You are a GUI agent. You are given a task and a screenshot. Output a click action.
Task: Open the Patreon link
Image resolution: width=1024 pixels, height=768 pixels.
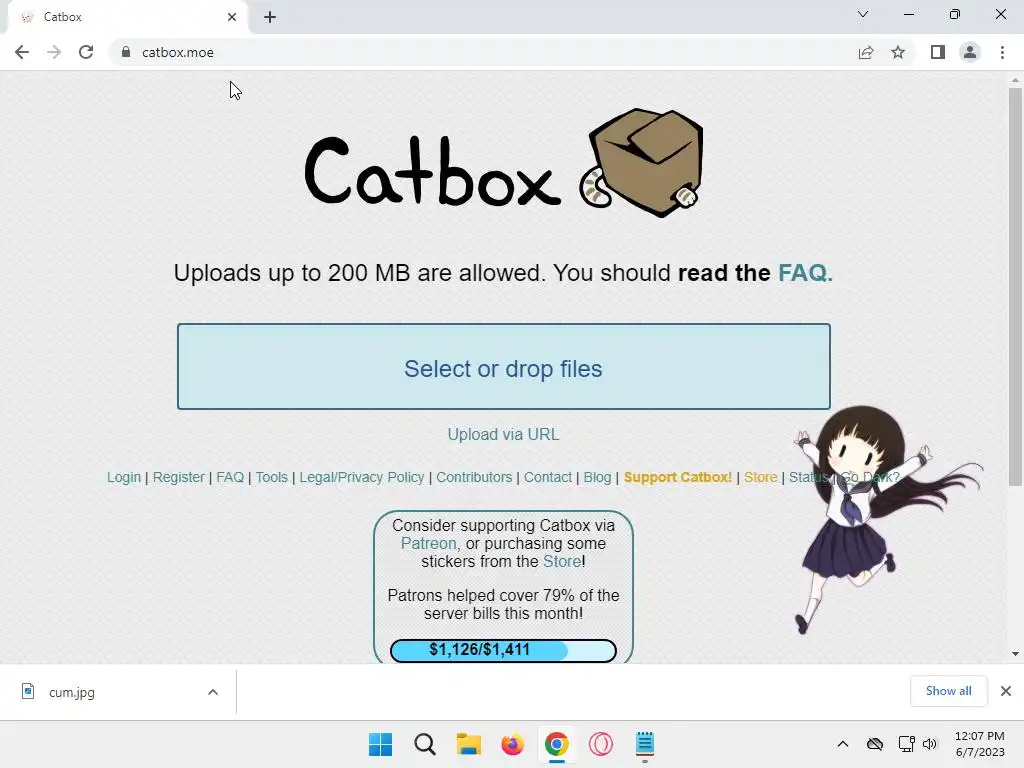coord(428,543)
